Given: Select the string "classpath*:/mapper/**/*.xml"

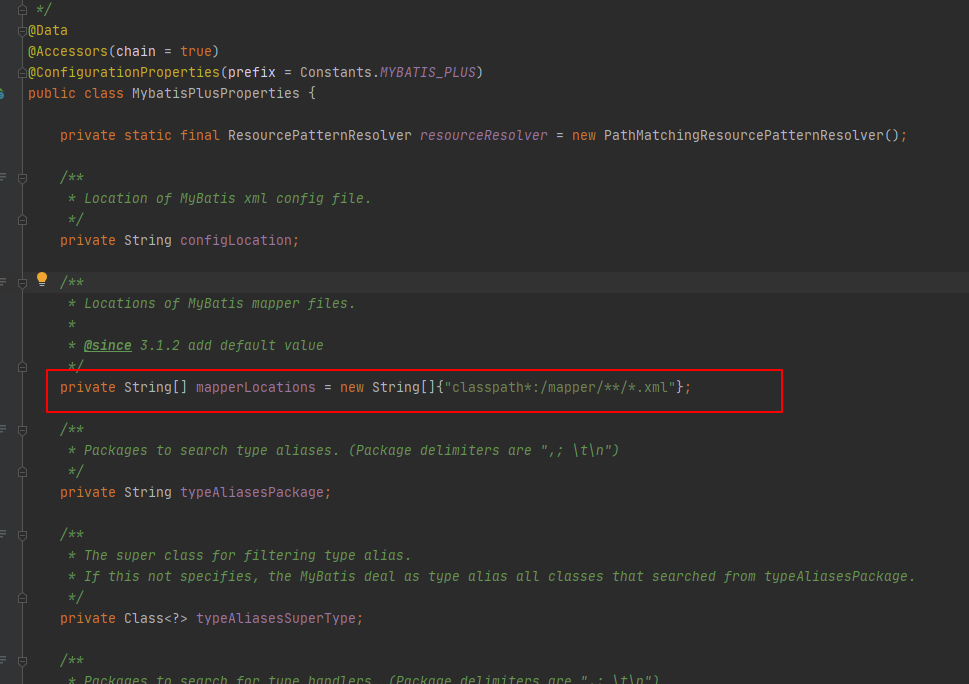Looking at the screenshot, I should pos(560,387).
